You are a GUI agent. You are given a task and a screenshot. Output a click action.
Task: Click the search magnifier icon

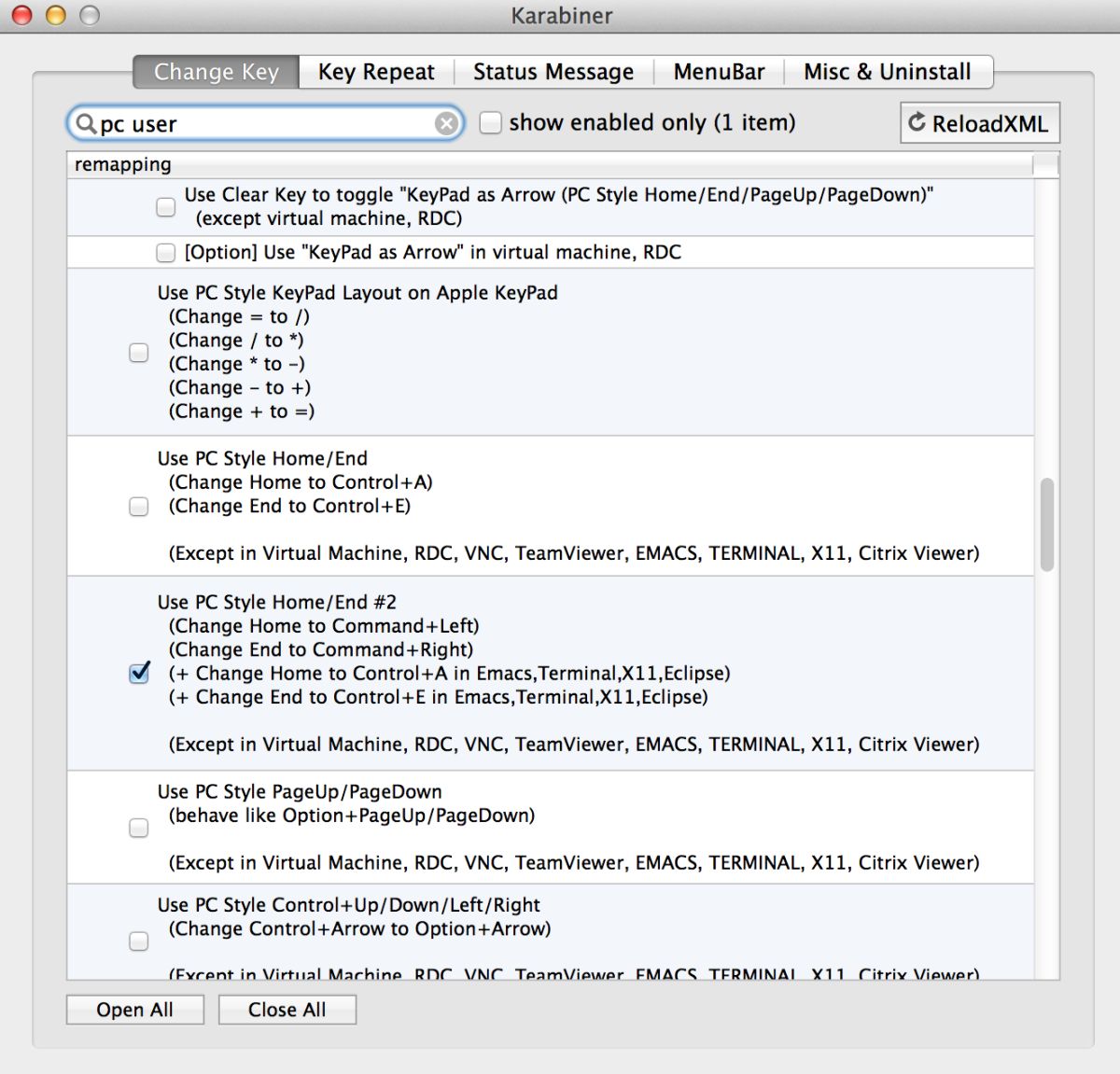click(x=86, y=123)
